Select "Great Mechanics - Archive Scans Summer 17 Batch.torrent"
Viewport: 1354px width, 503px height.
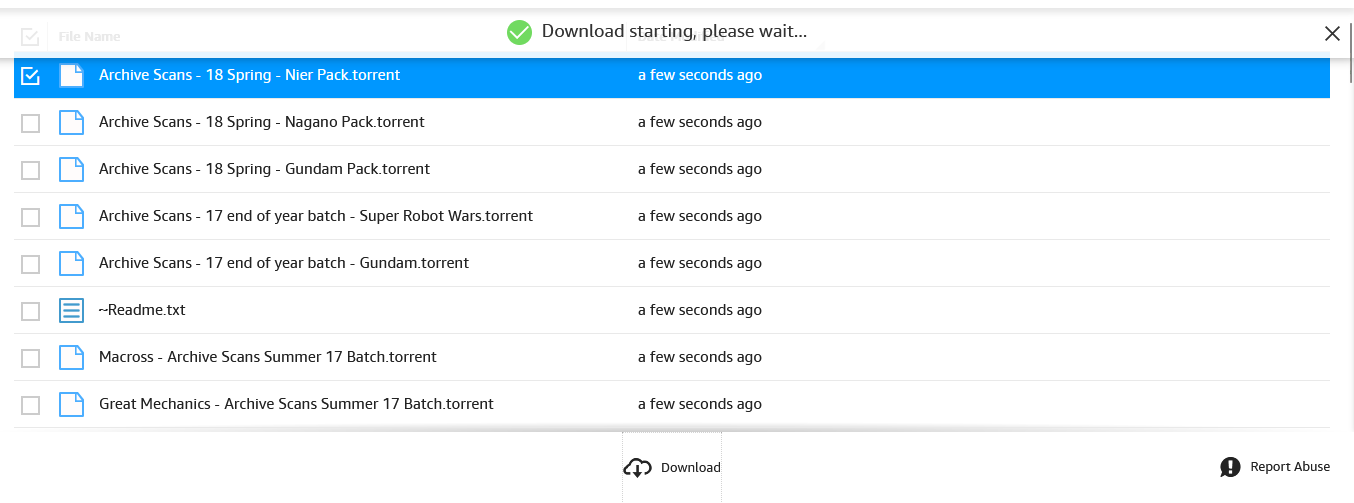296,404
